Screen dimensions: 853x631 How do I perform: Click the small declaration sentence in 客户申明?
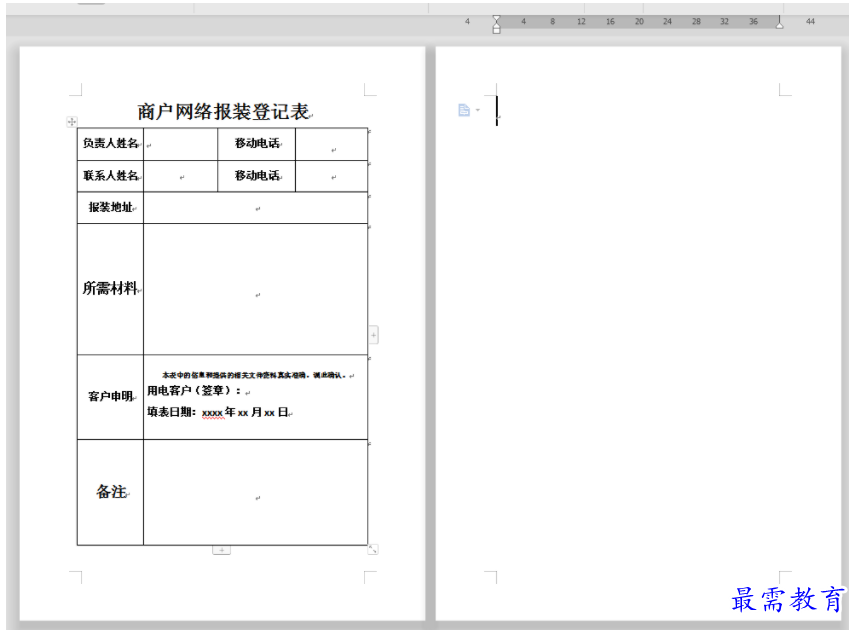click(x=255, y=375)
